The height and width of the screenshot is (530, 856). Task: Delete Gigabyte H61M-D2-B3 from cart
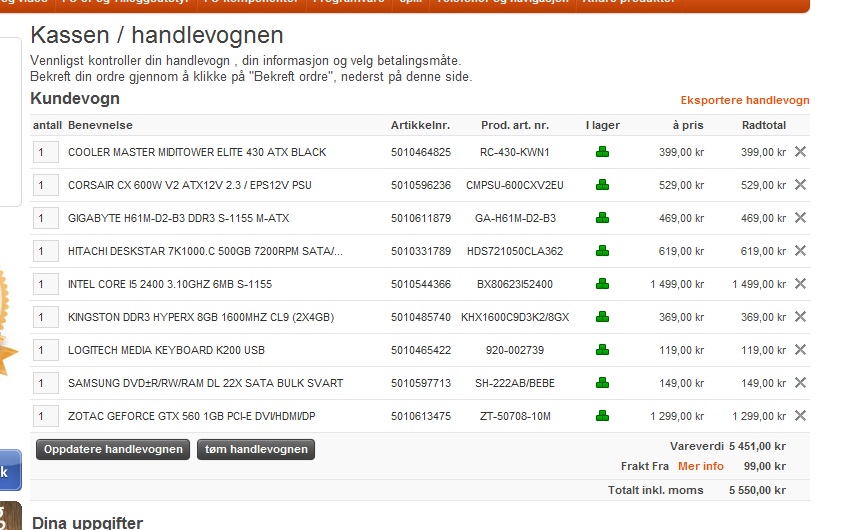coord(800,218)
